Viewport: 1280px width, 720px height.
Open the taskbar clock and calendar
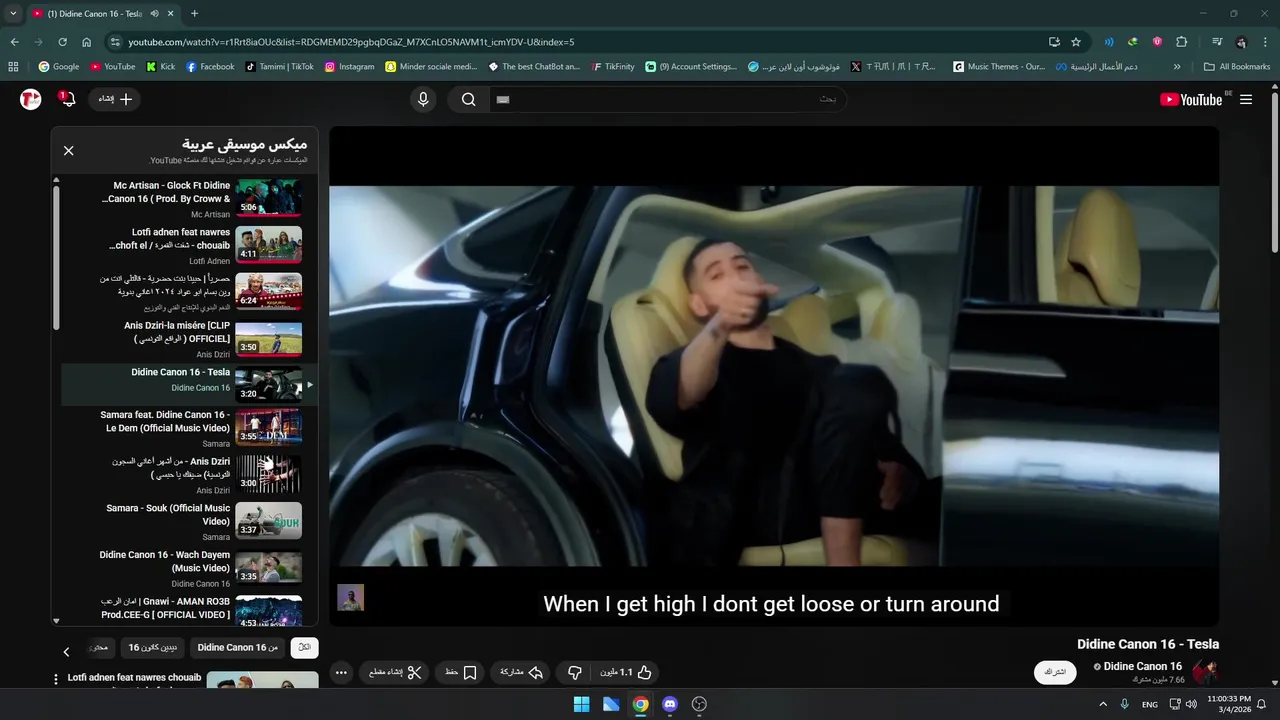[1229, 704]
